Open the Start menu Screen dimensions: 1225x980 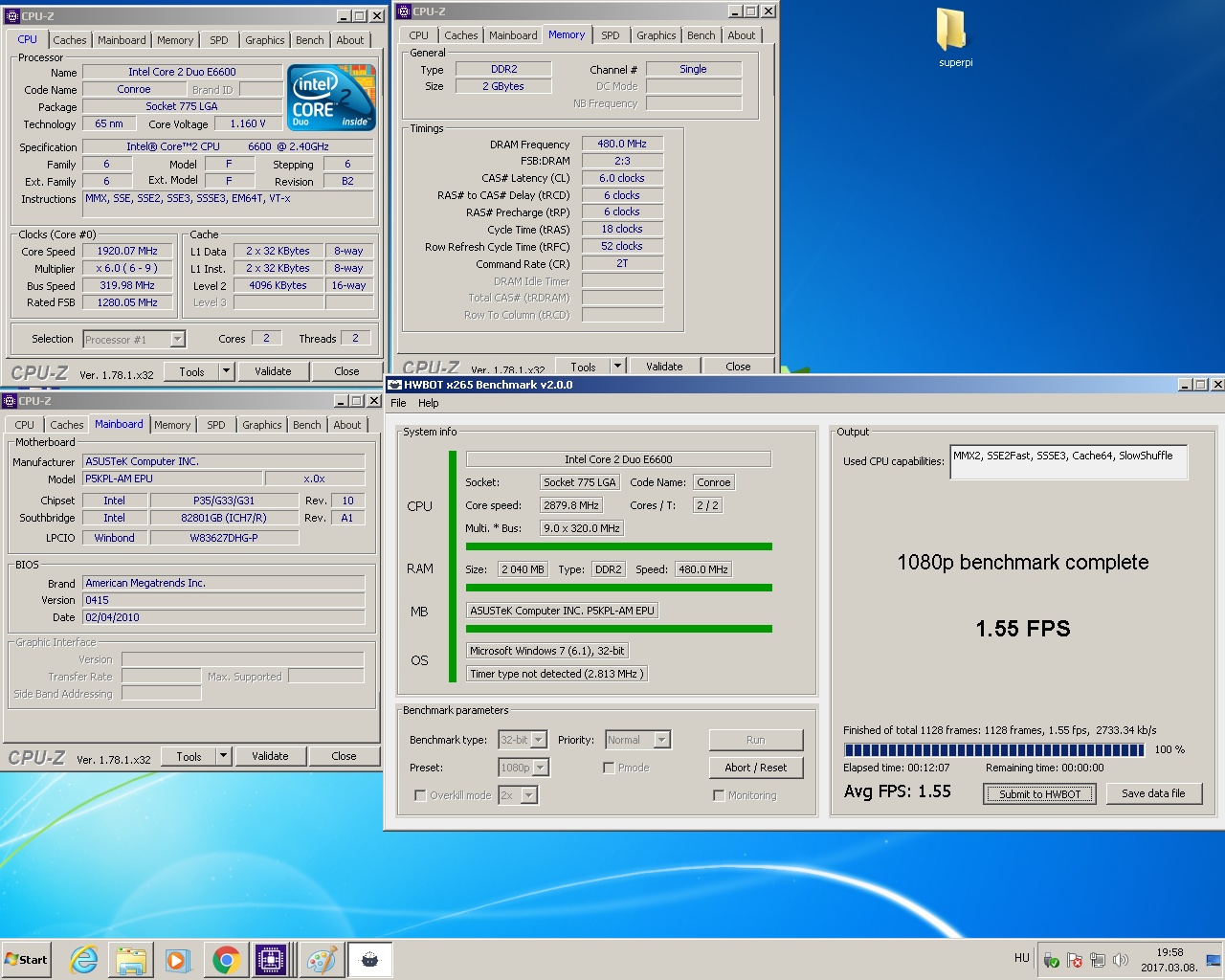pyautogui.click(x=27, y=959)
